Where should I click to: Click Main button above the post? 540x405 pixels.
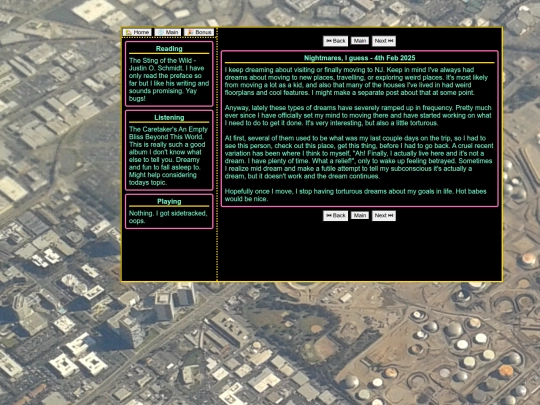(360, 41)
